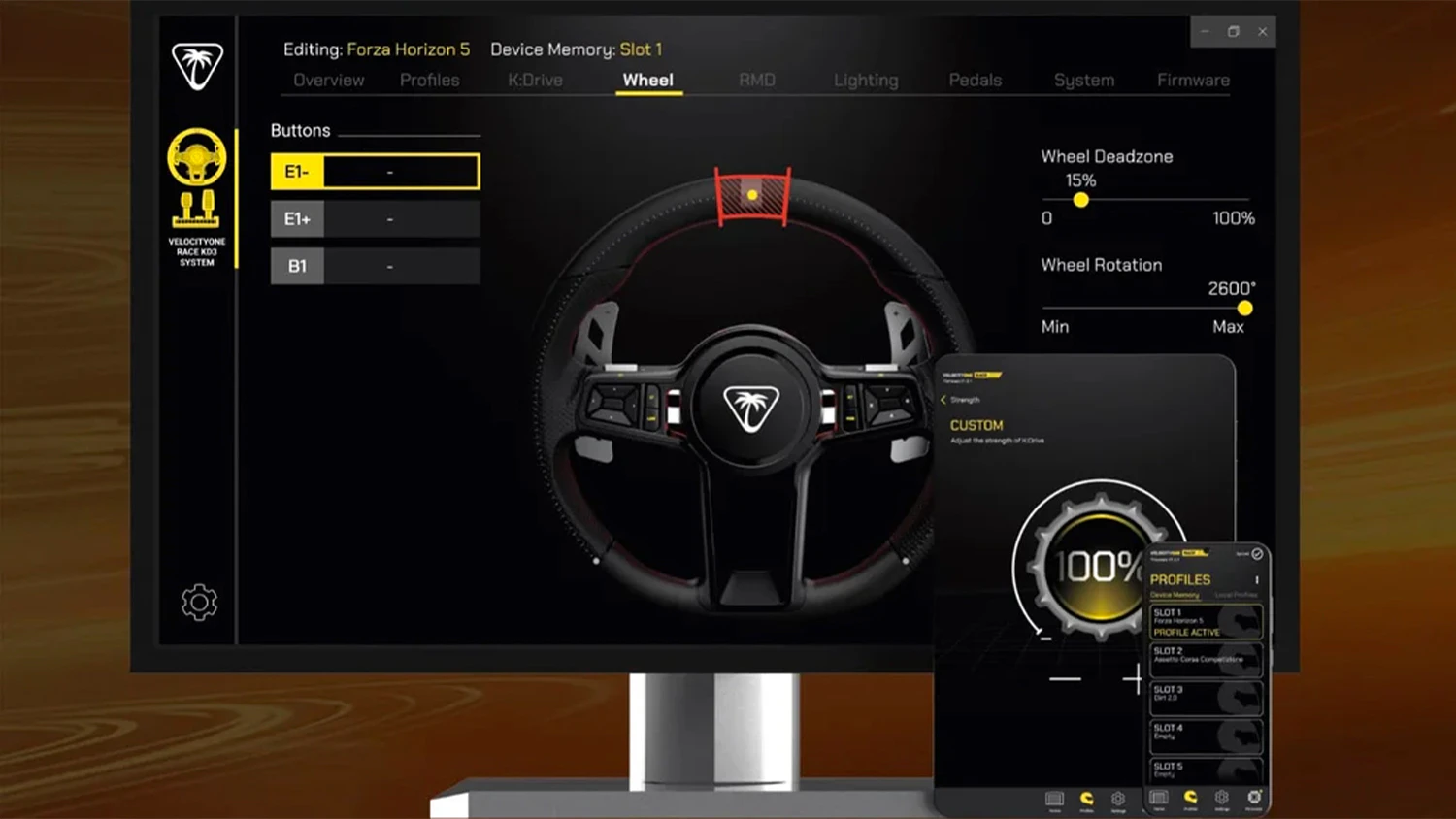1456x819 pixels.
Task: Go to the System tab
Action: [x=1084, y=81]
